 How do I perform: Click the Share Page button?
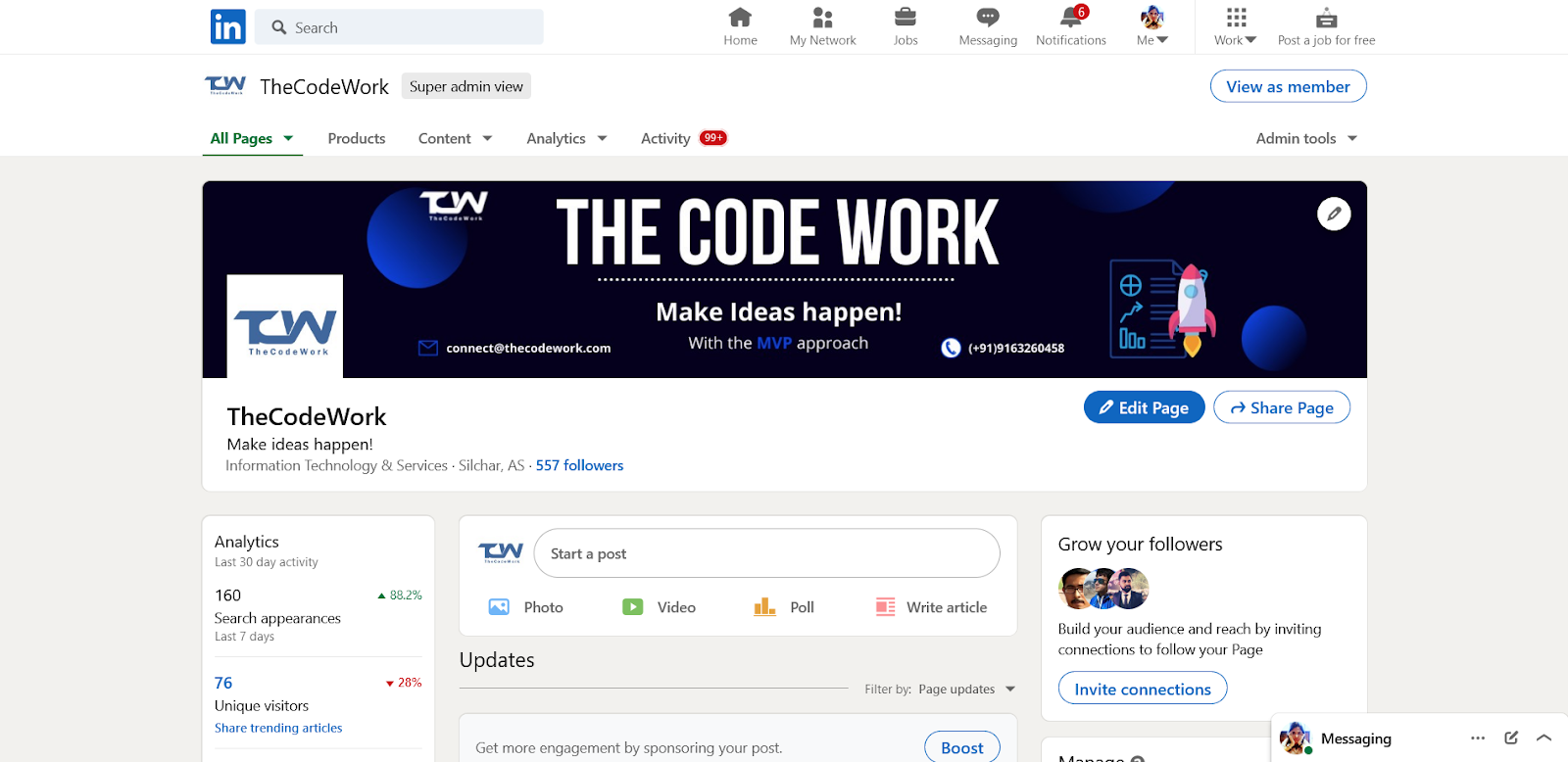(1282, 407)
